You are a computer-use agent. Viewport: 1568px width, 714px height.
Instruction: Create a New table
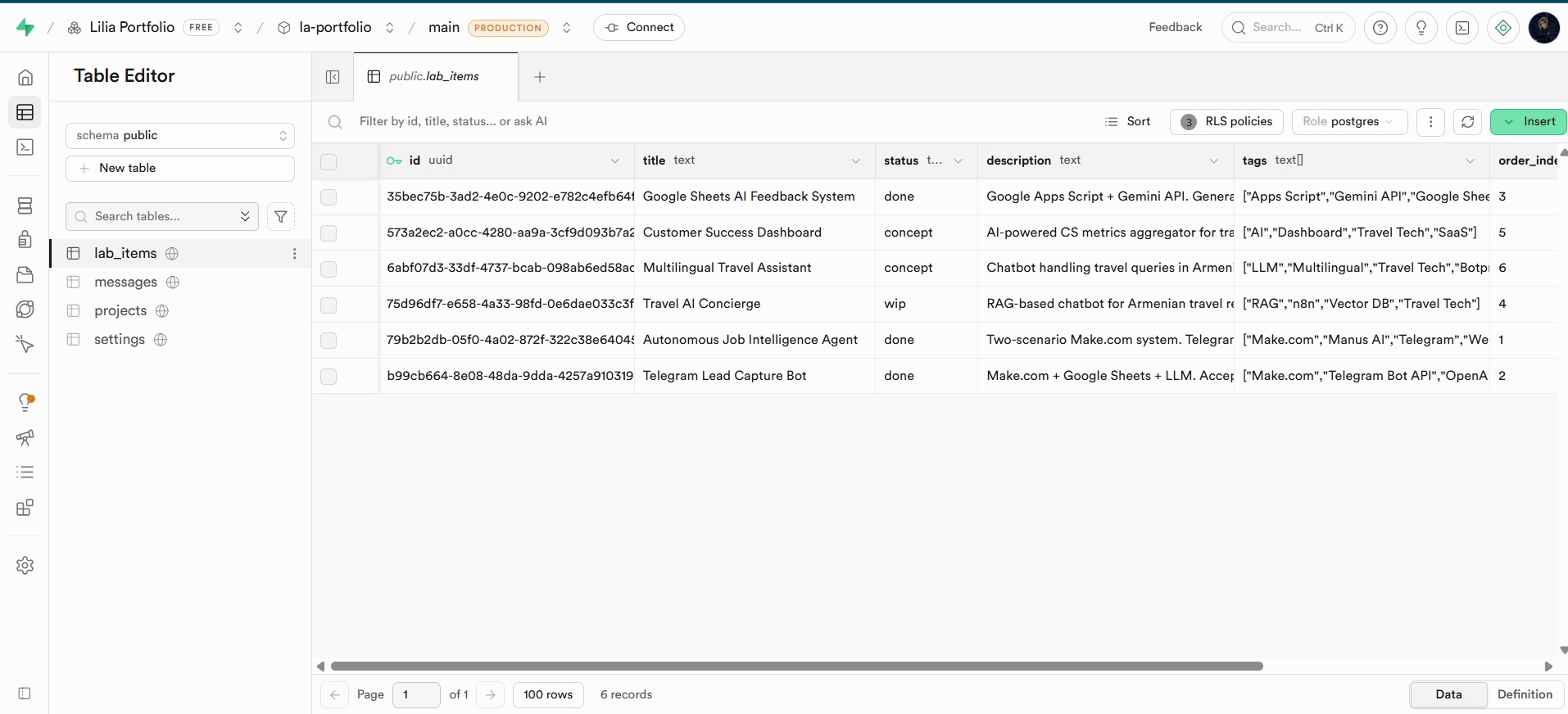pyautogui.click(x=180, y=169)
